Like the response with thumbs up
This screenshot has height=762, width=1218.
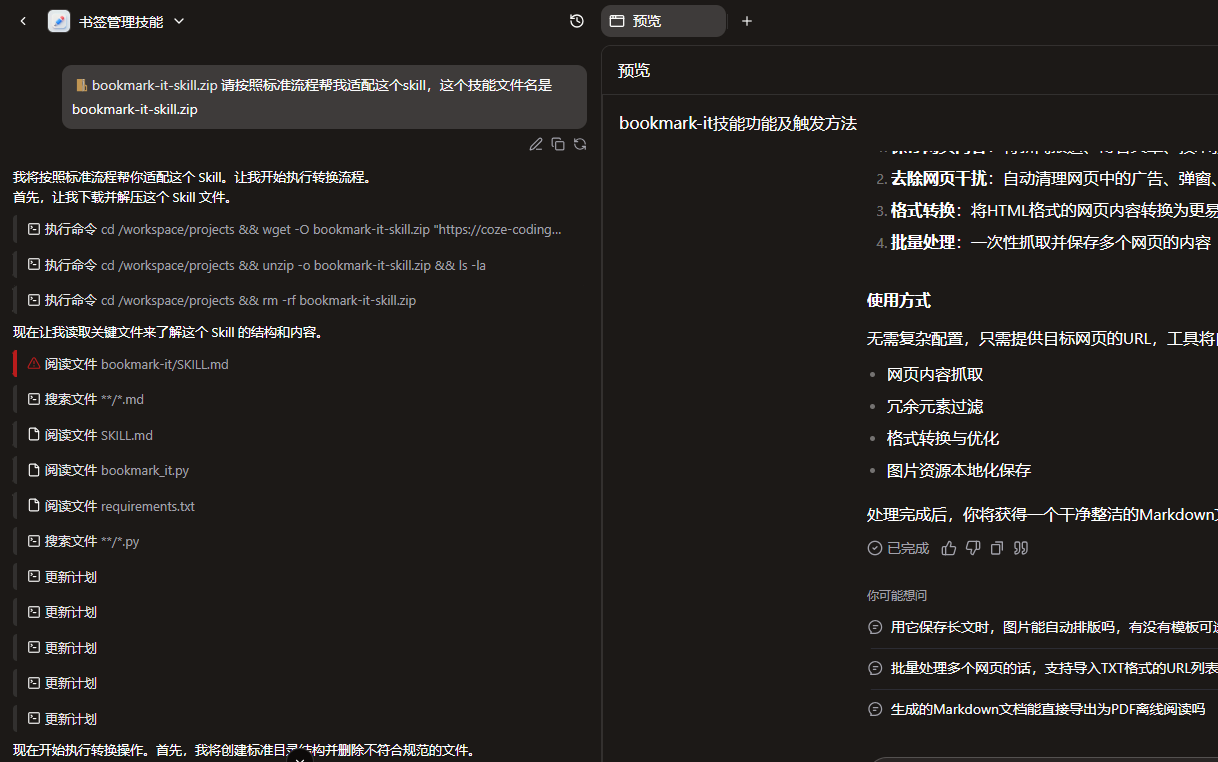pyautogui.click(x=949, y=548)
